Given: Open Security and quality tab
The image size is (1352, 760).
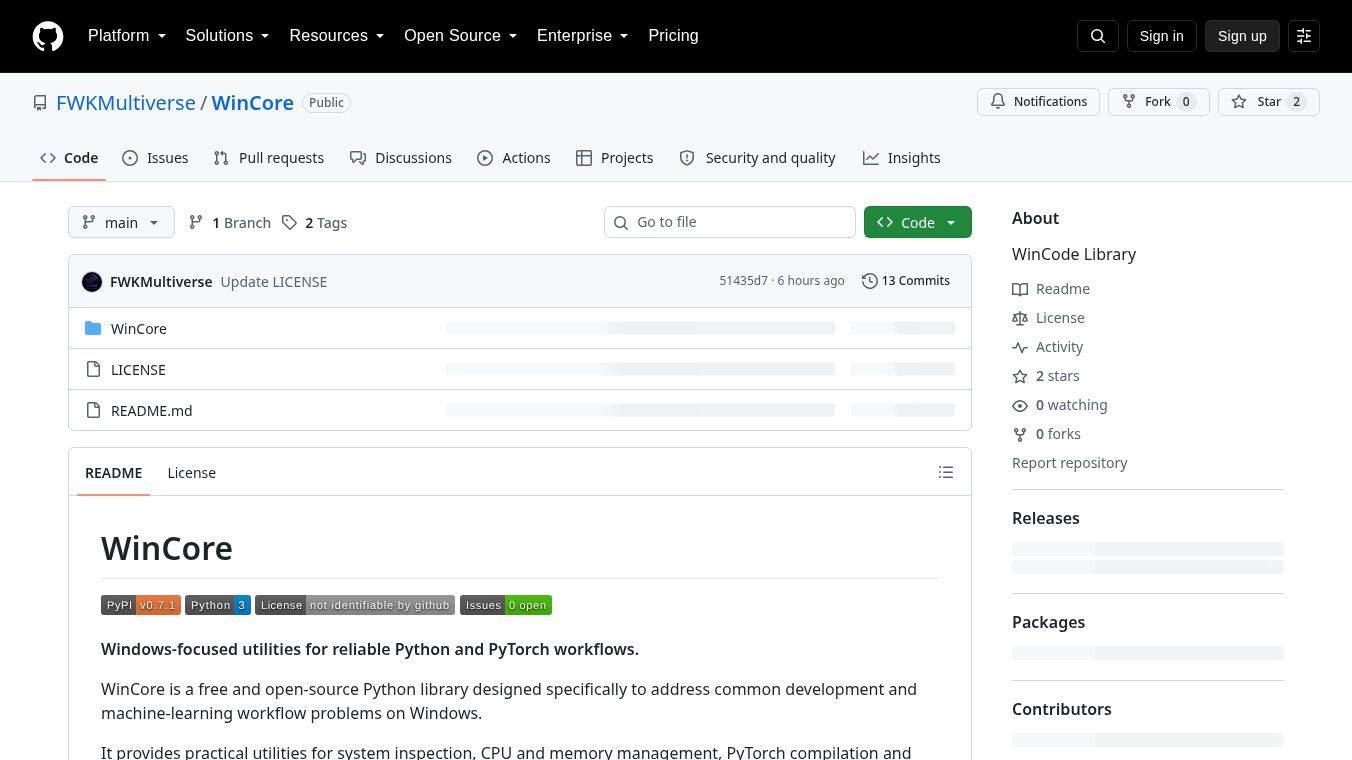Looking at the screenshot, I should click(x=758, y=158).
